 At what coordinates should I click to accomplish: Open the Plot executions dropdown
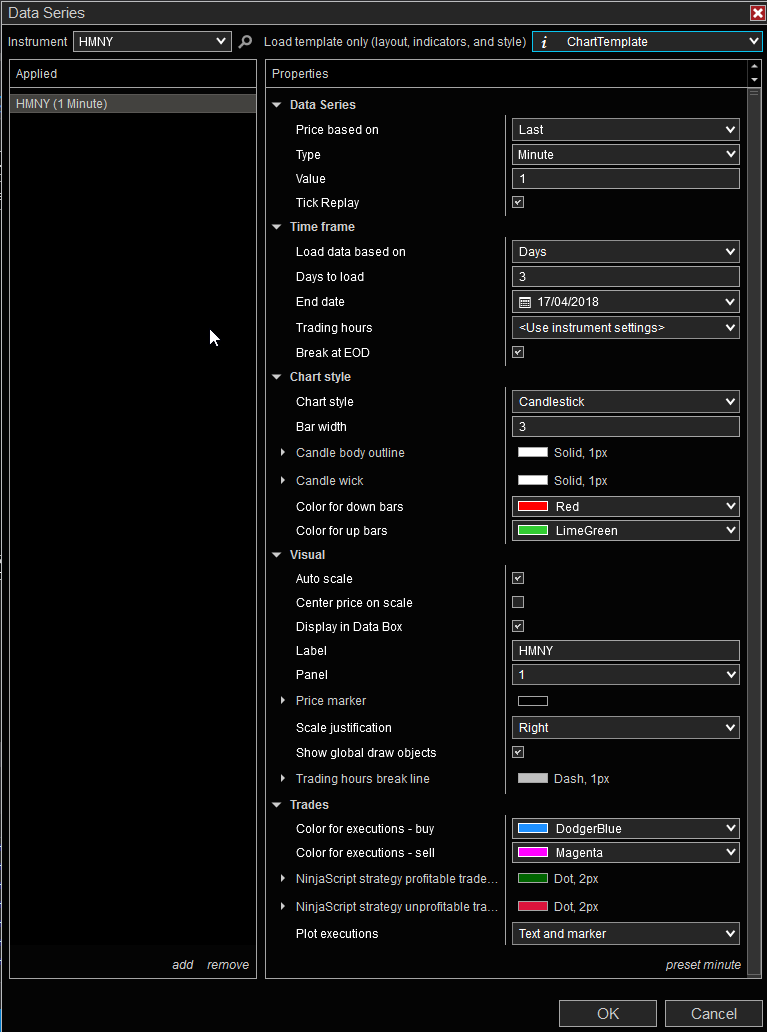625,933
